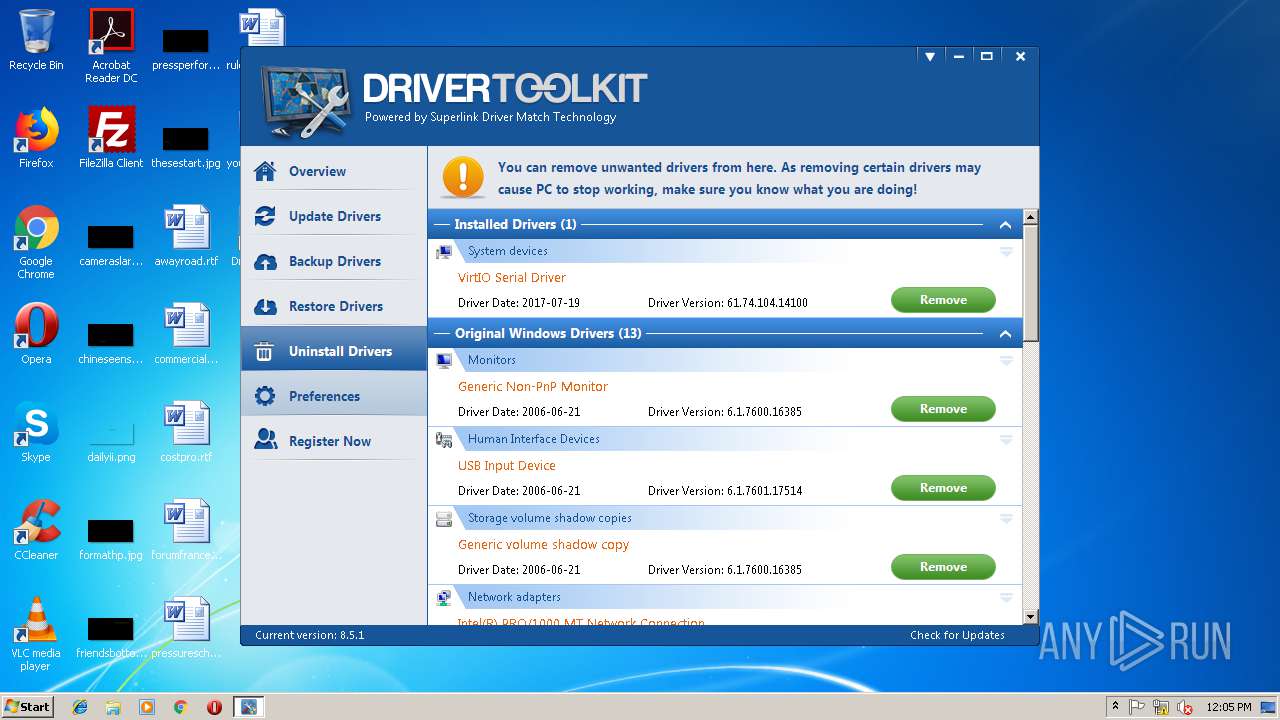Click the Backup Drivers cloud icon
The height and width of the screenshot is (720, 1280).
point(265,261)
